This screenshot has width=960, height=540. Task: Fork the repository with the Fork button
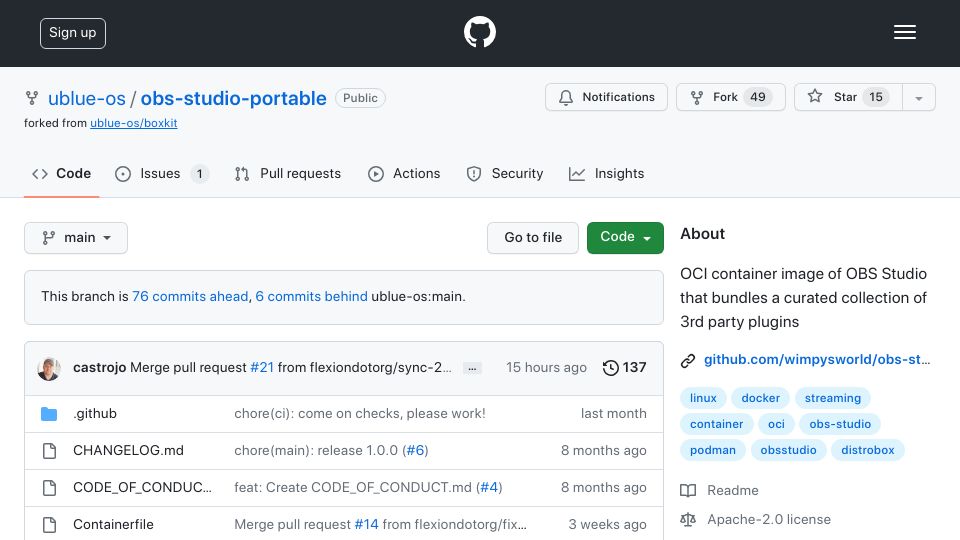click(x=730, y=97)
